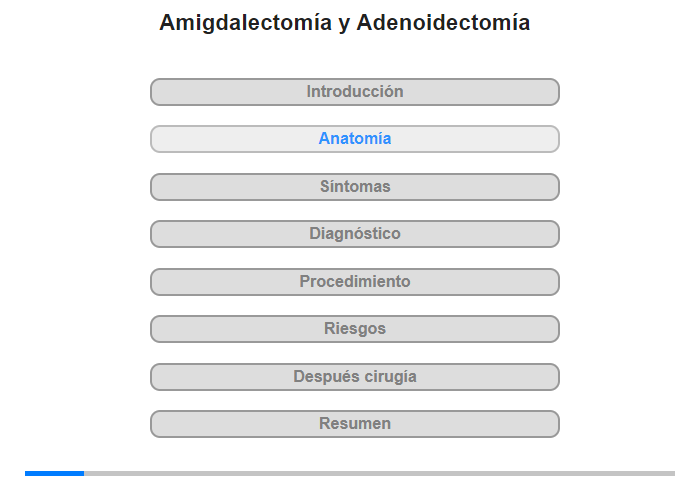The height and width of the screenshot is (480, 700).
Task: Go to the diagnosis chapter button
Action: 355,234
